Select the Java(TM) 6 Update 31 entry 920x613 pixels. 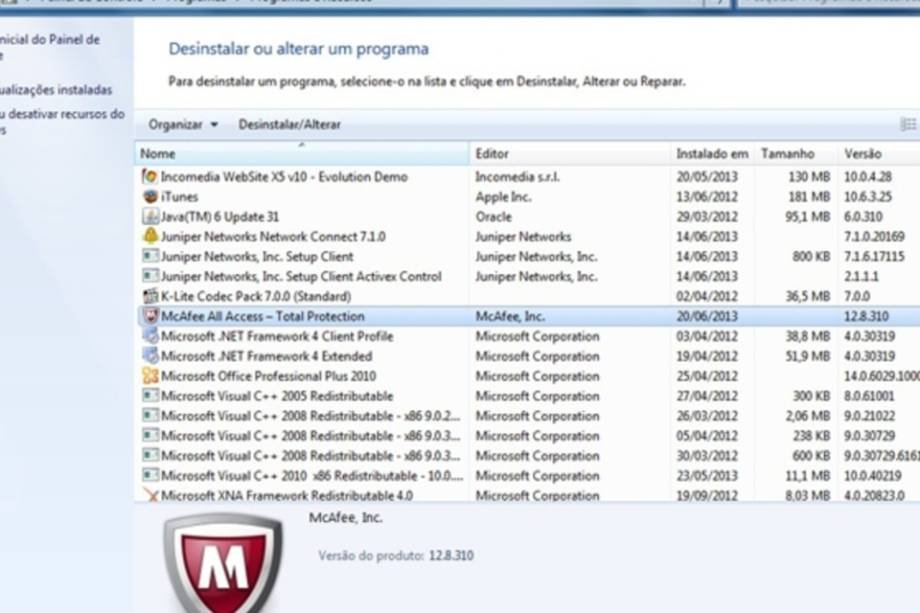click(528, 216)
